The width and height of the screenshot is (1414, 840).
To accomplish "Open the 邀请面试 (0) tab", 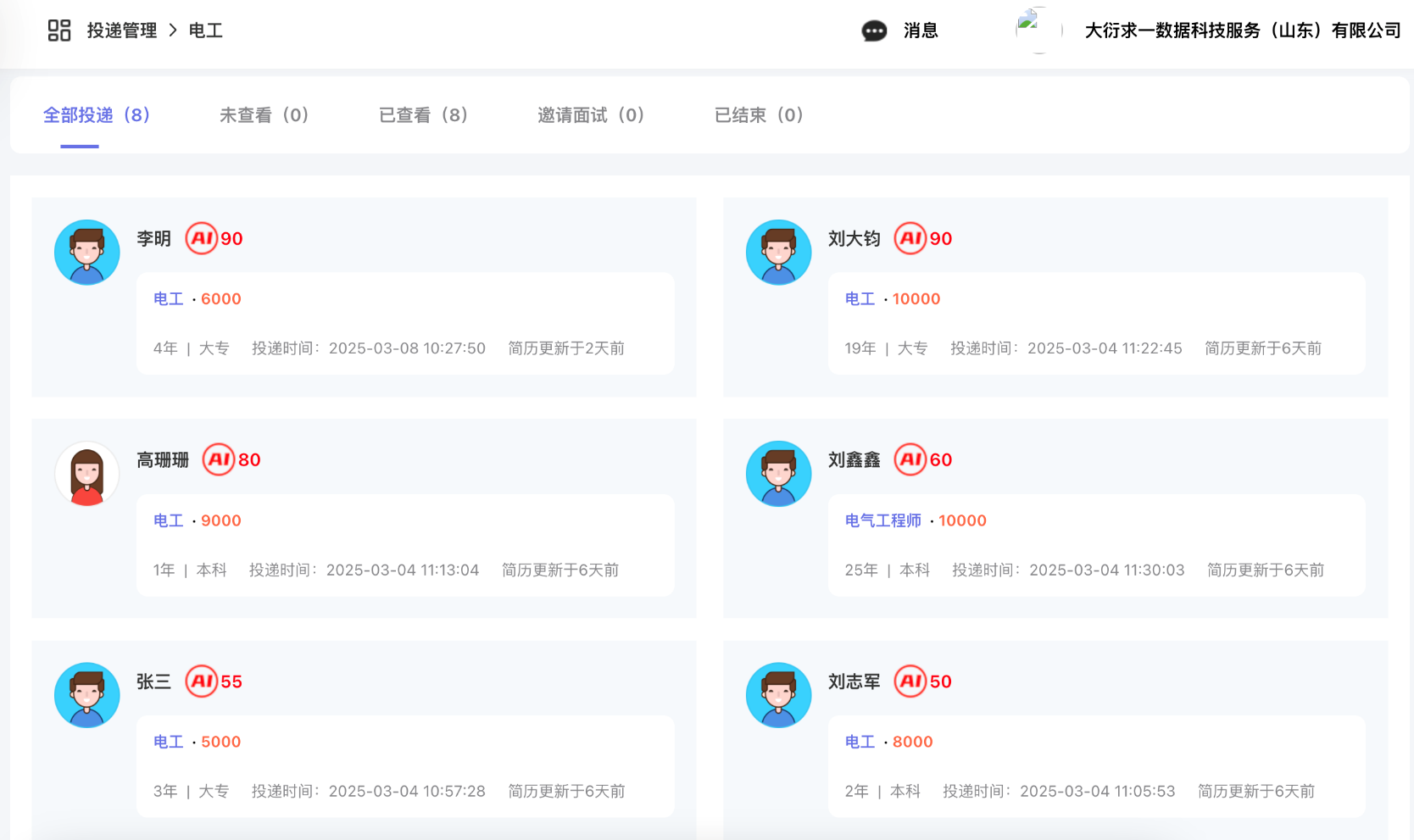I will pyautogui.click(x=591, y=115).
